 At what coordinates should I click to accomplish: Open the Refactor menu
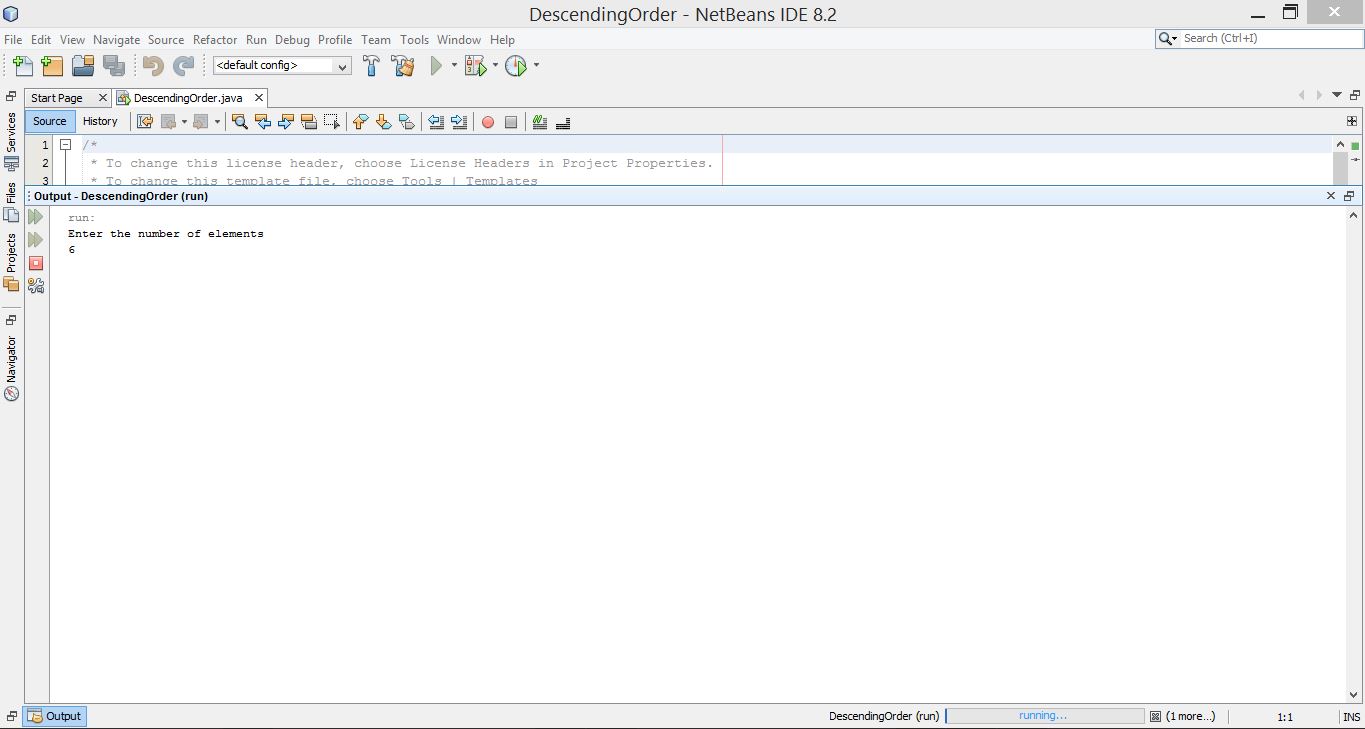coord(215,40)
